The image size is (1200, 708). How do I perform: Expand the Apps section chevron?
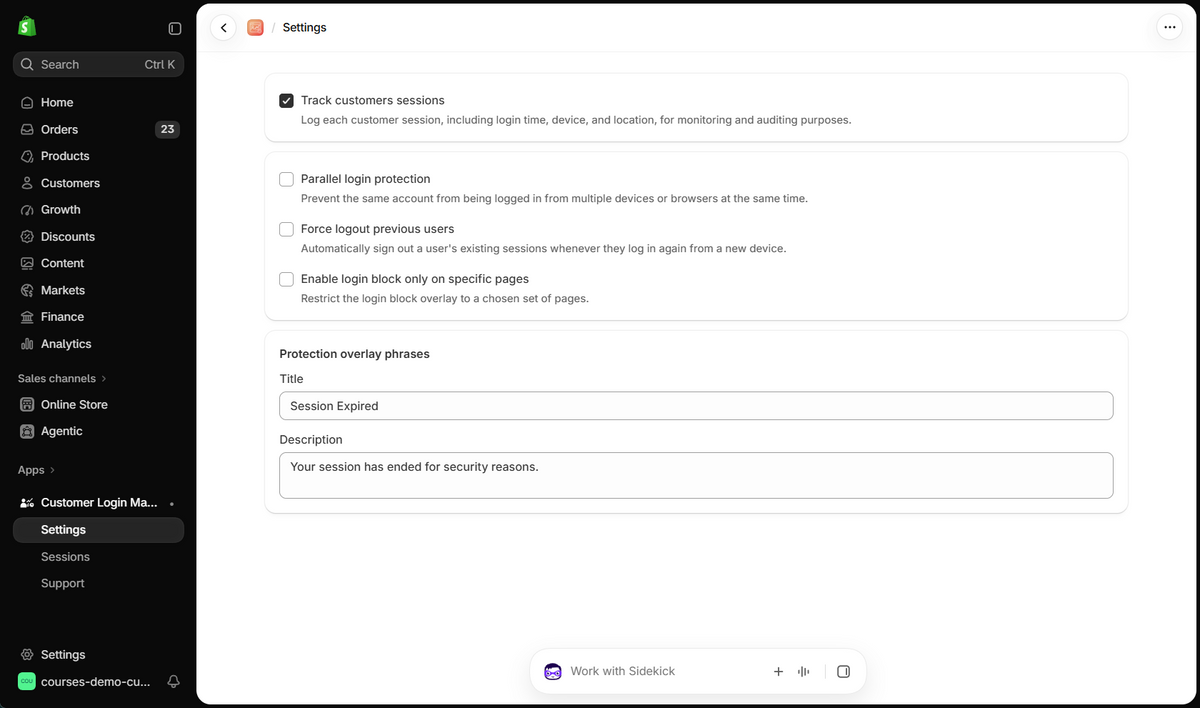(52, 470)
